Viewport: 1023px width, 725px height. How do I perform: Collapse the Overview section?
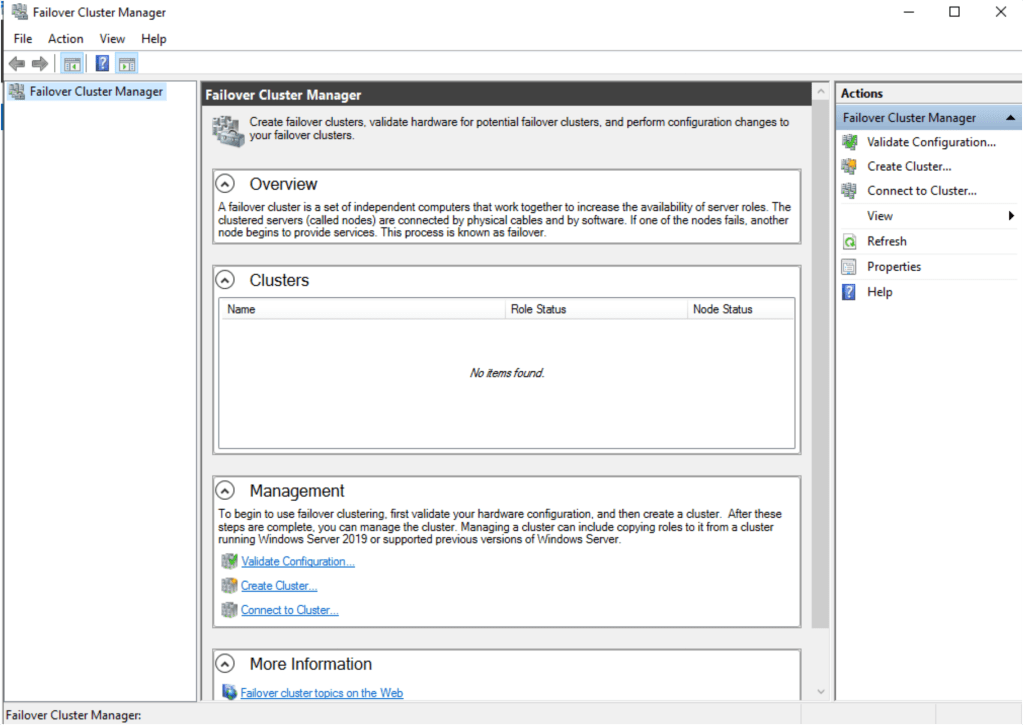tap(224, 183)
